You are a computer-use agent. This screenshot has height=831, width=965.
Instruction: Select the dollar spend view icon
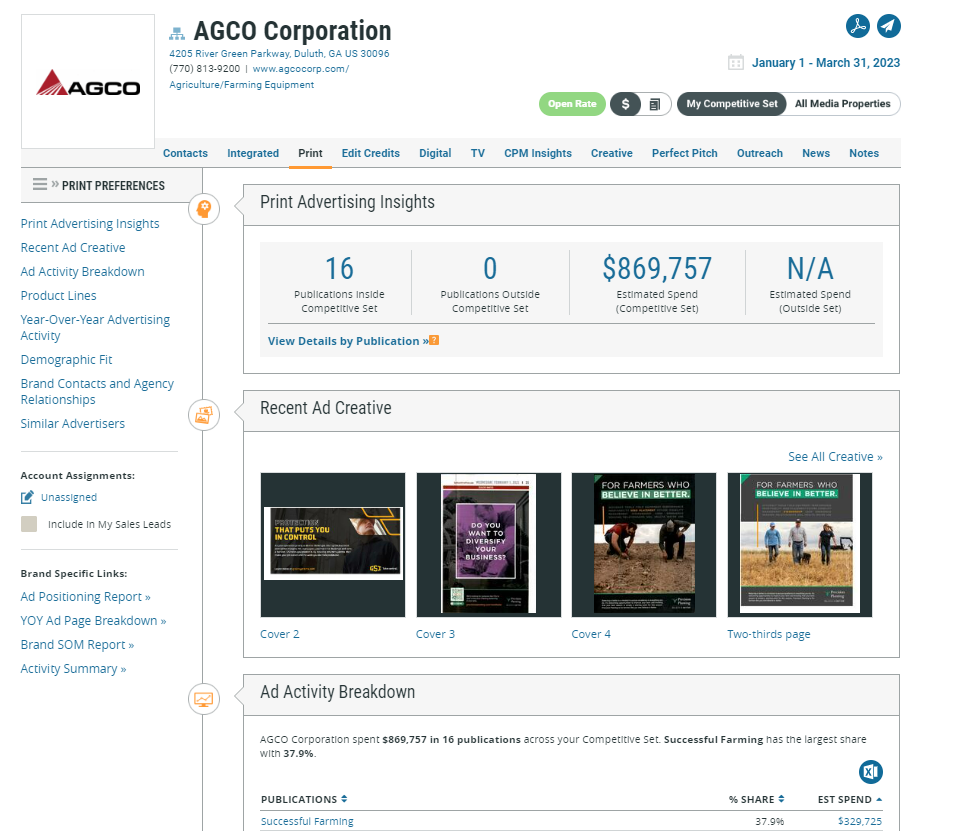625,104
